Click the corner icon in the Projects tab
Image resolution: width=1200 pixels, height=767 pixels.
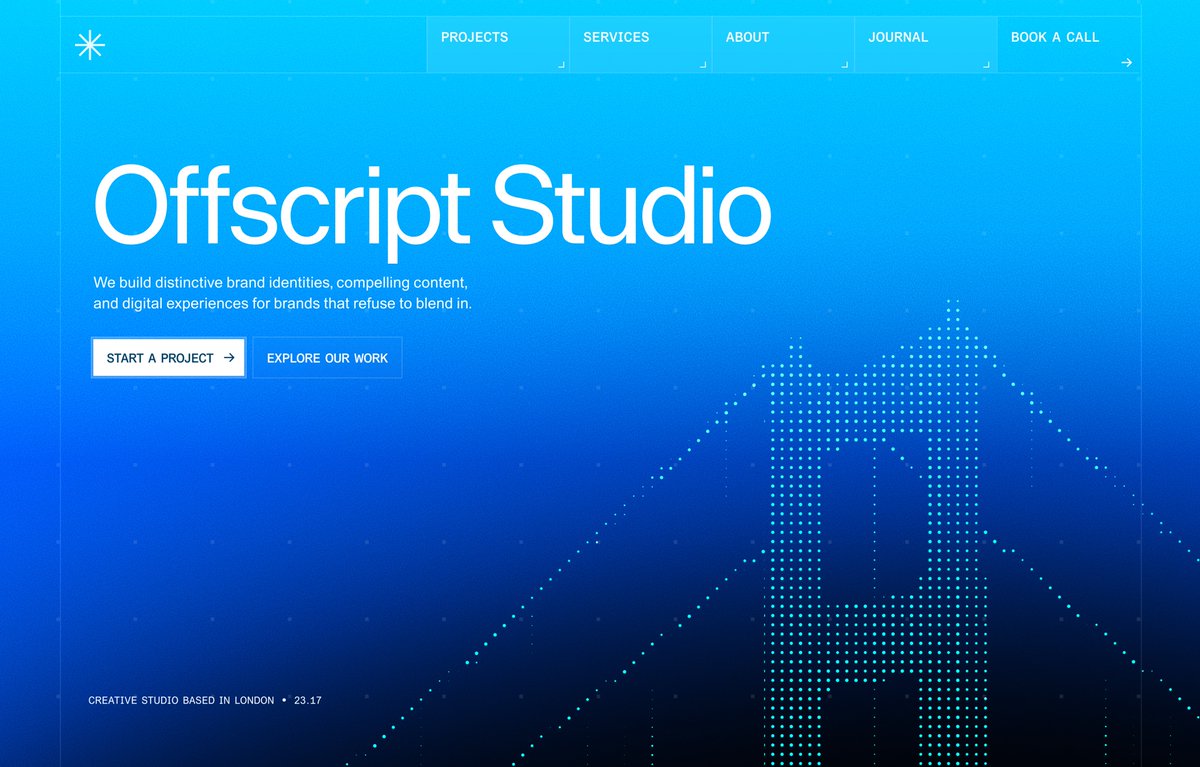(x=561, y=64)
